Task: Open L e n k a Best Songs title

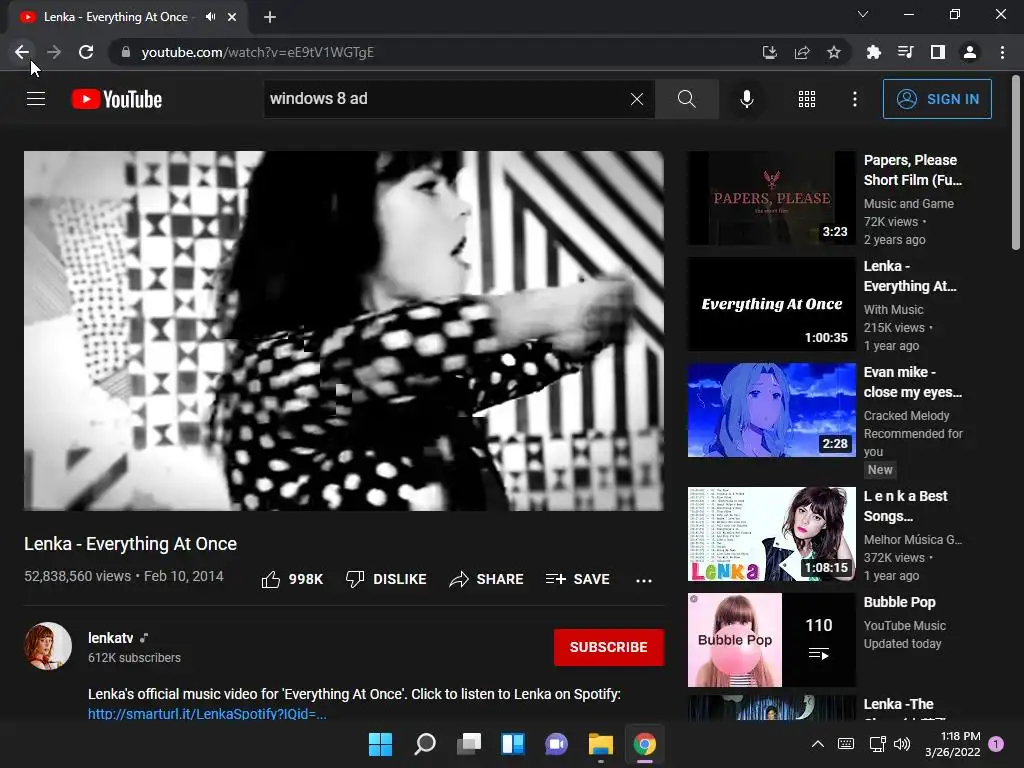Action: [x=905, y=506]
